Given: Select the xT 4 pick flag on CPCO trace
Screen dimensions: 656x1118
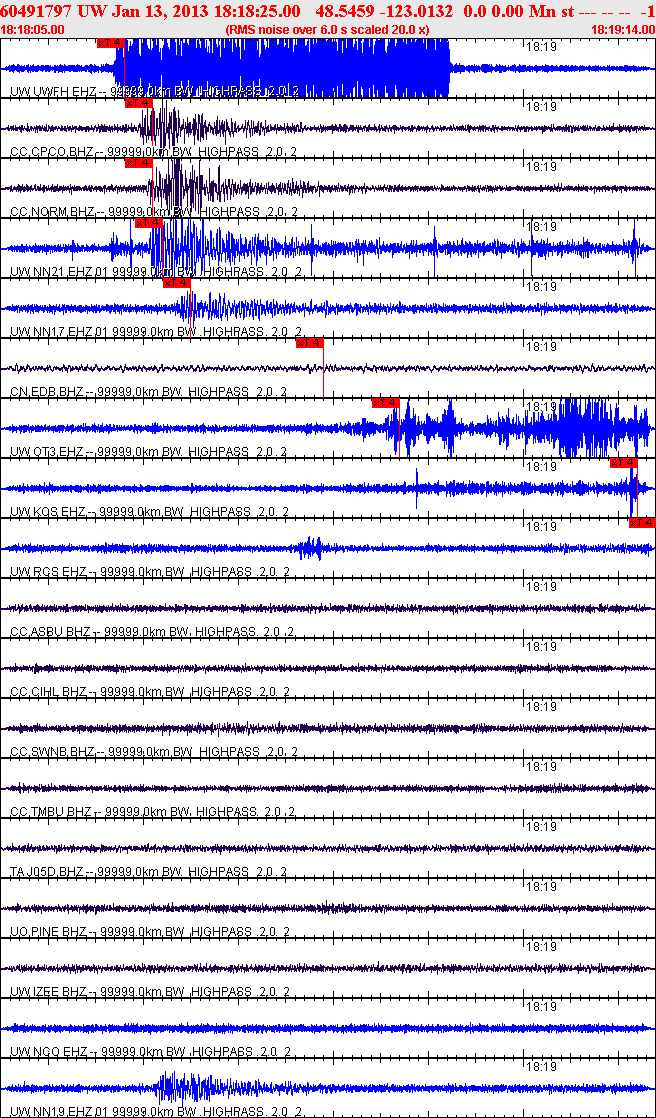Looking at the screenshot, I should [138, 103].
